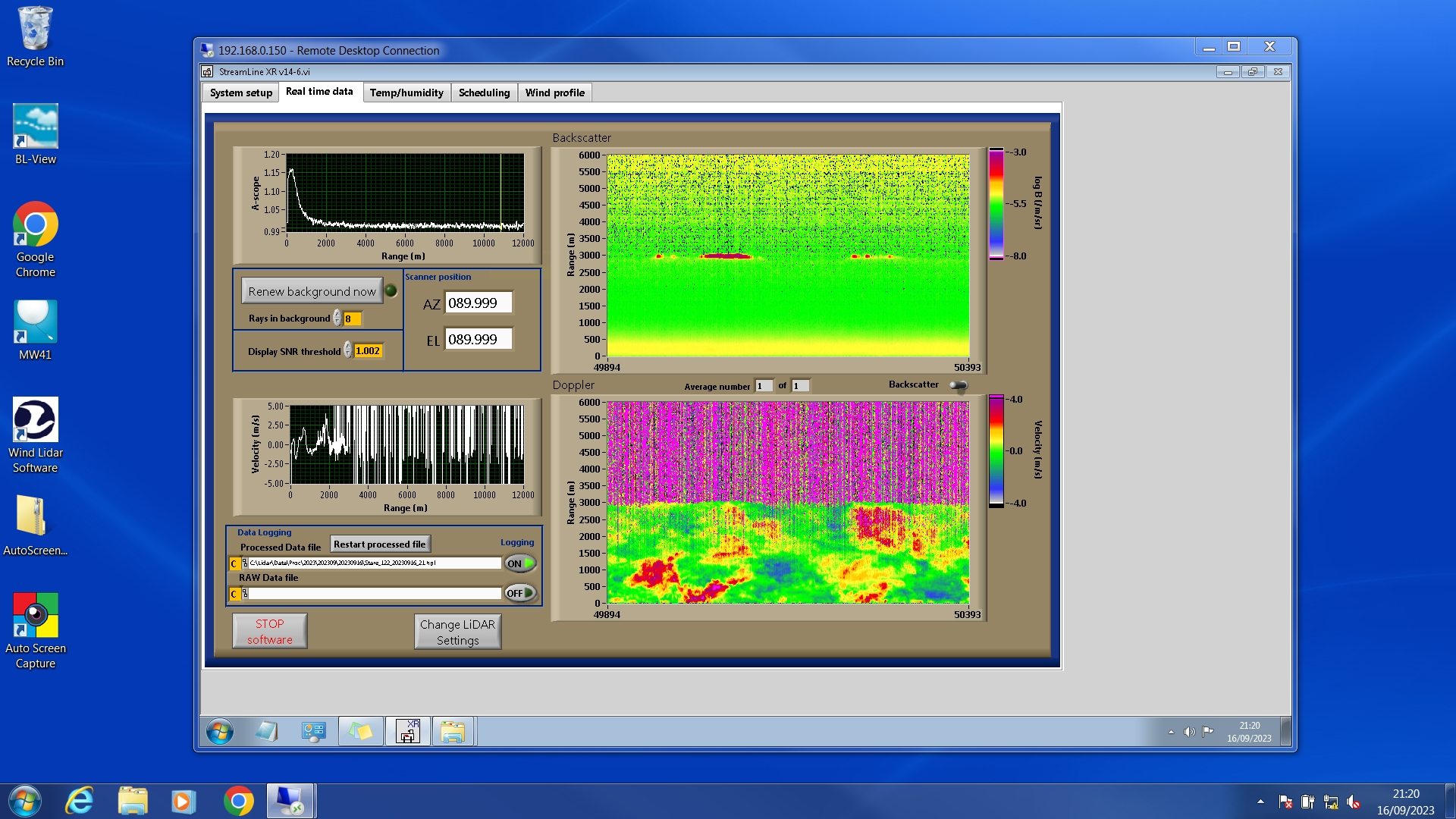Flip the Backscatter toggle switch above Doppler
Viewport: 1456px width, 819px height.
click(x=959, y=385)
